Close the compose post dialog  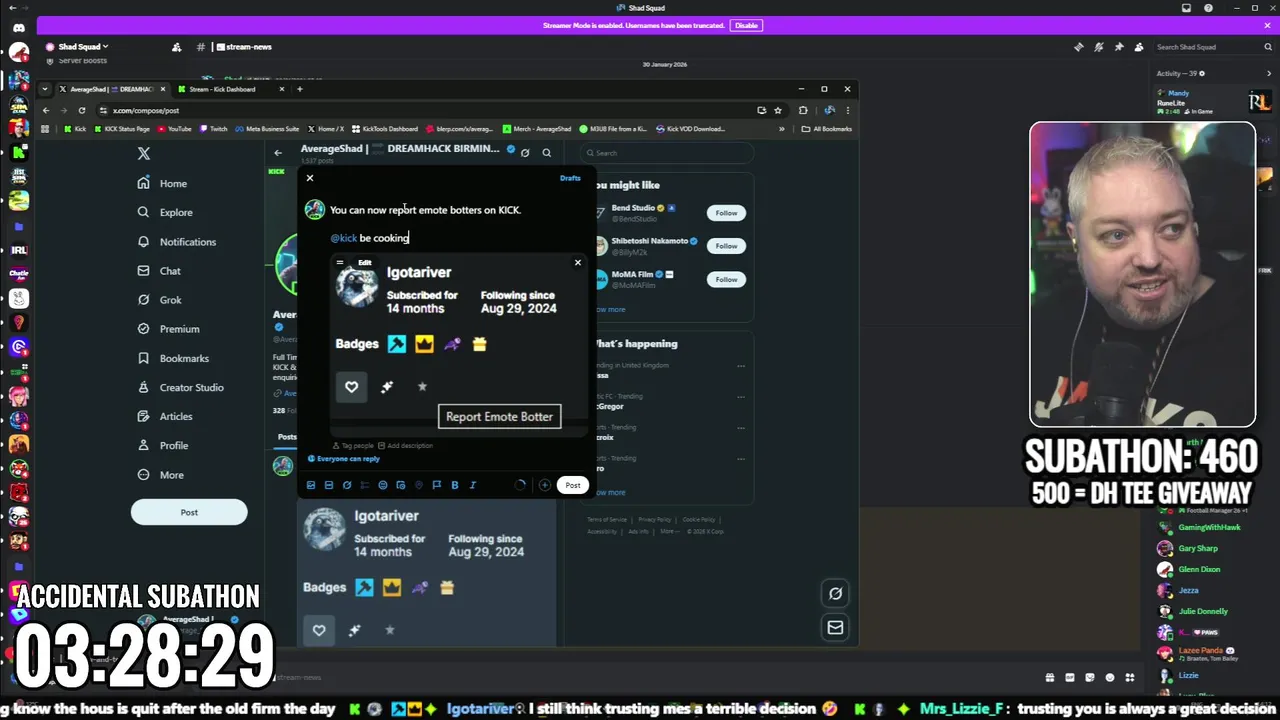[310, 178]
